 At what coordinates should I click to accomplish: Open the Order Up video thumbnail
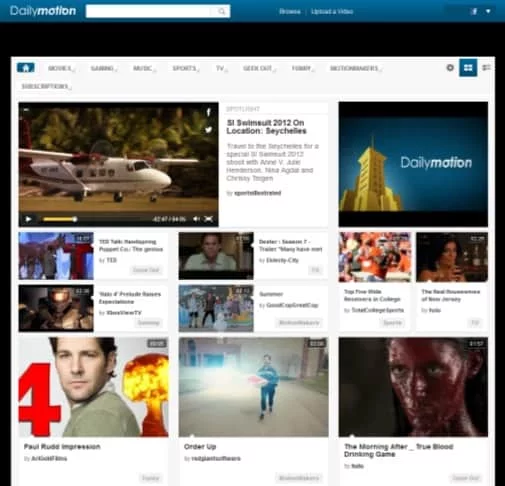tap(253, 387)
